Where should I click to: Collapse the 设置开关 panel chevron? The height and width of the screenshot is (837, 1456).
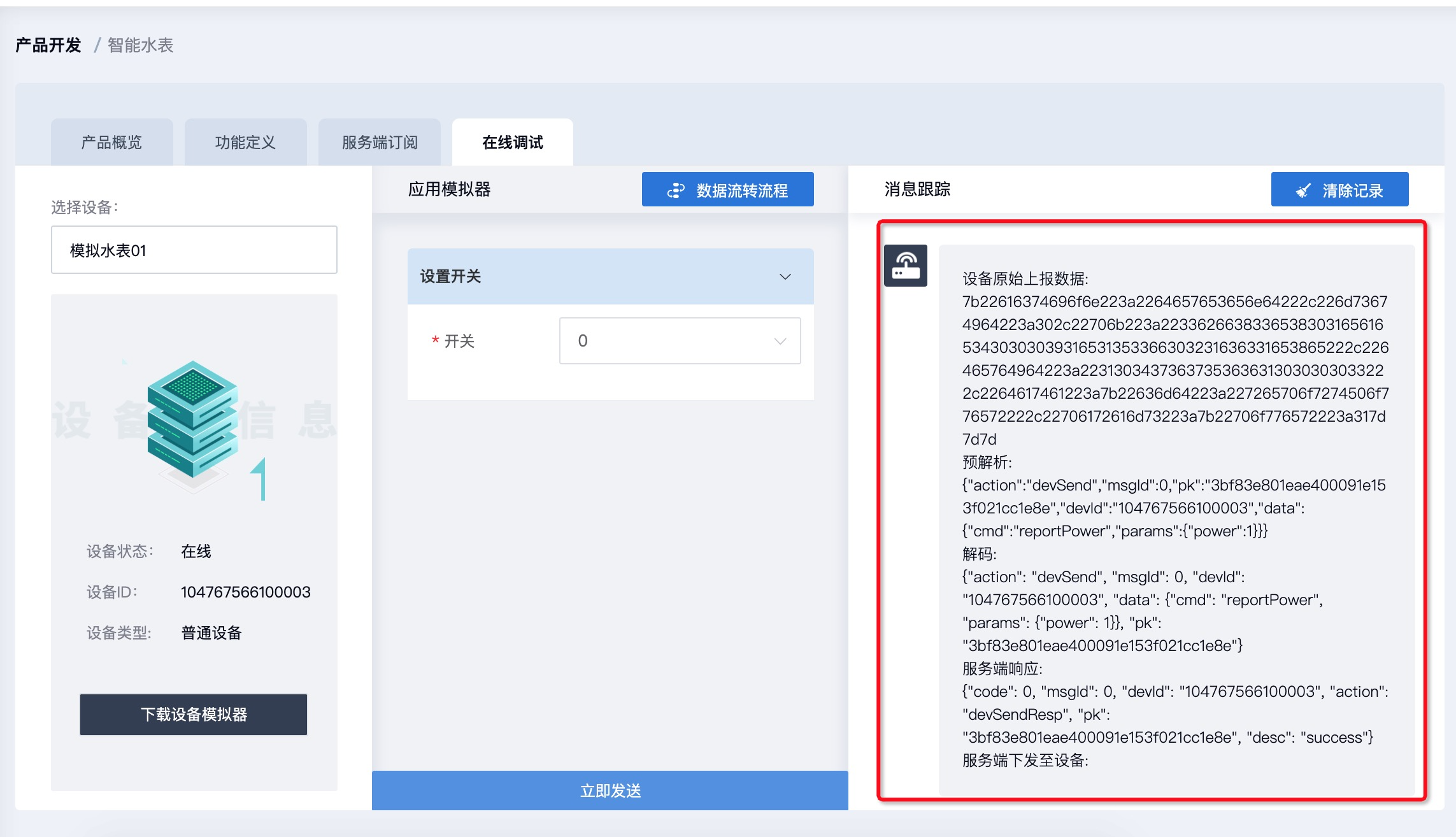(785, 276)
